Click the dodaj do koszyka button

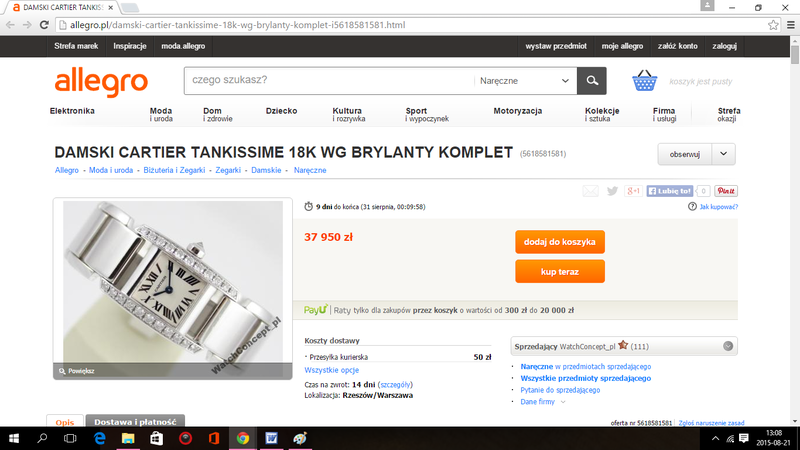[x=560, y=242]
